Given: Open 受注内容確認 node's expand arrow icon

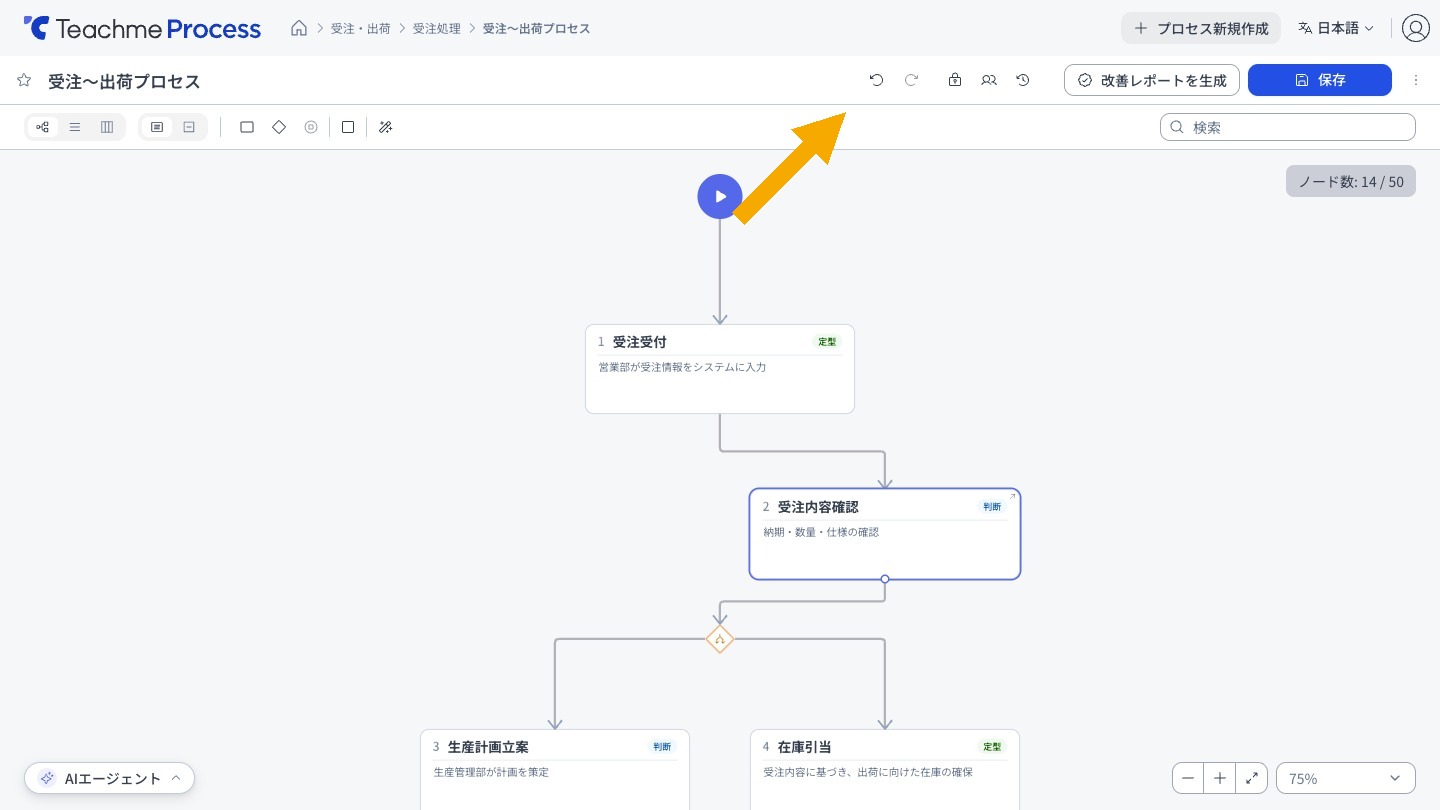Looking at the screenshot, I should click(x=1012, y=496).
